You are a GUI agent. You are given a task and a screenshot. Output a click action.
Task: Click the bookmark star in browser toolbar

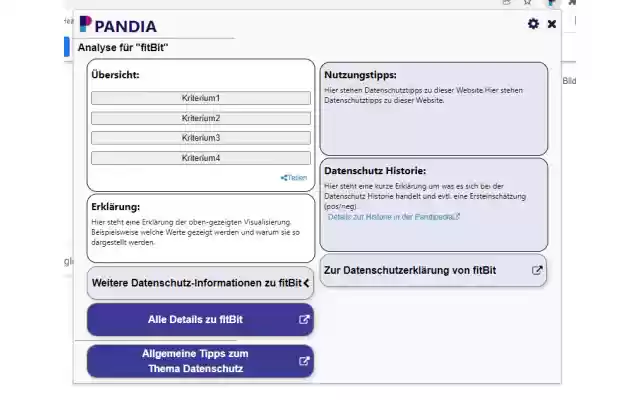point(527,2)
